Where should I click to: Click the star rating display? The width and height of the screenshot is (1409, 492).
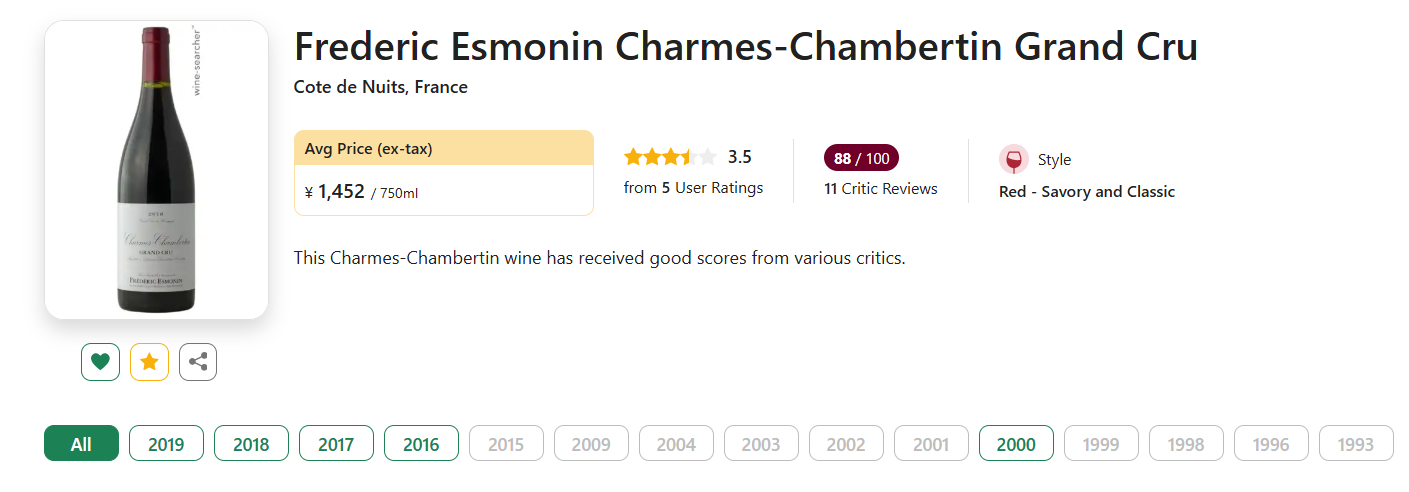click(670, 157)
